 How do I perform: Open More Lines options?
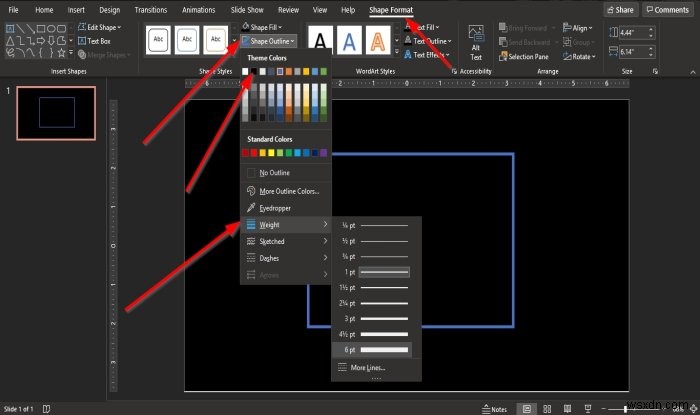[376, 368]
